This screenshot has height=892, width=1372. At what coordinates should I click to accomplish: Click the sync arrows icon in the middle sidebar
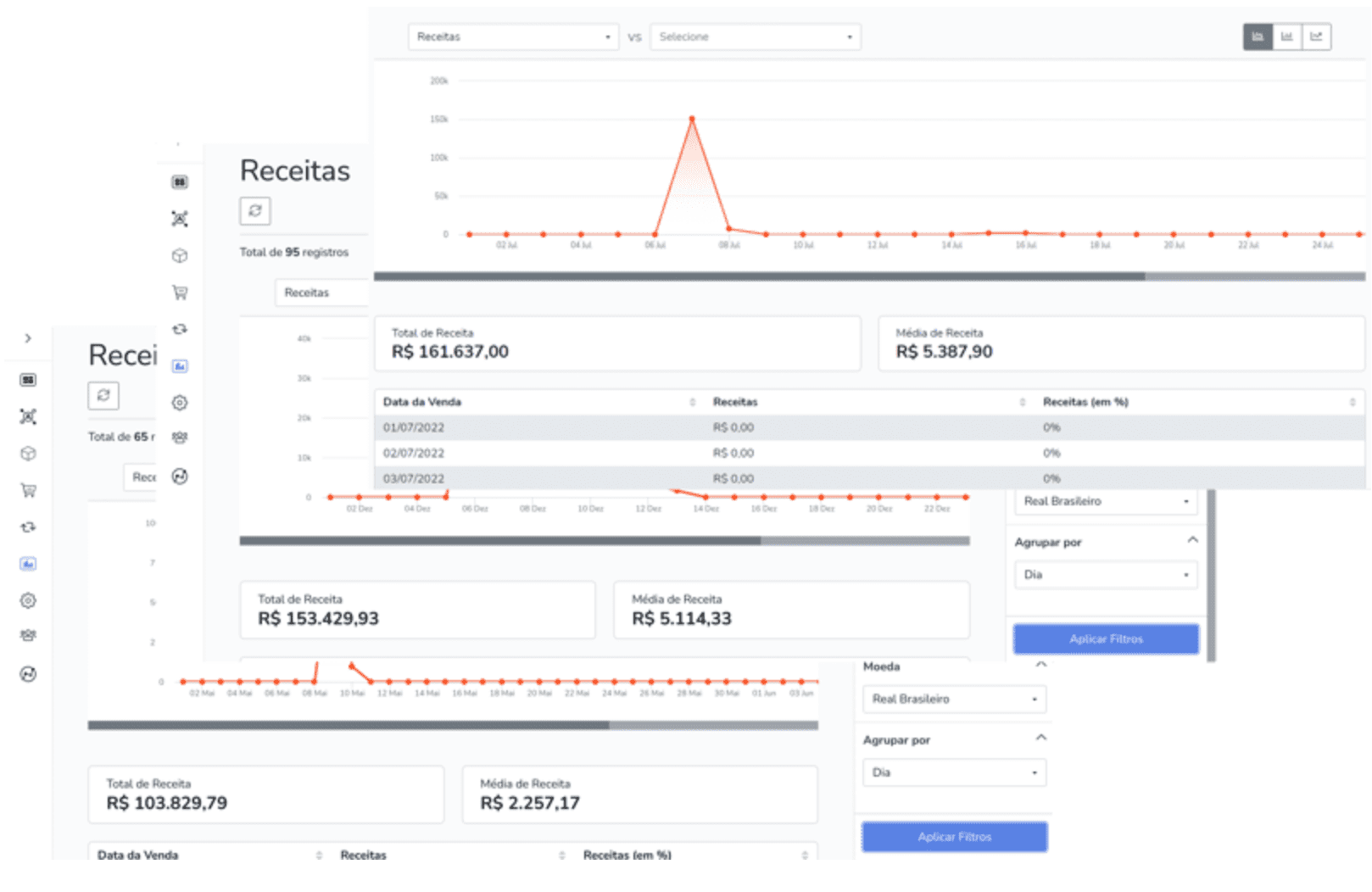[x=180, y=329]
